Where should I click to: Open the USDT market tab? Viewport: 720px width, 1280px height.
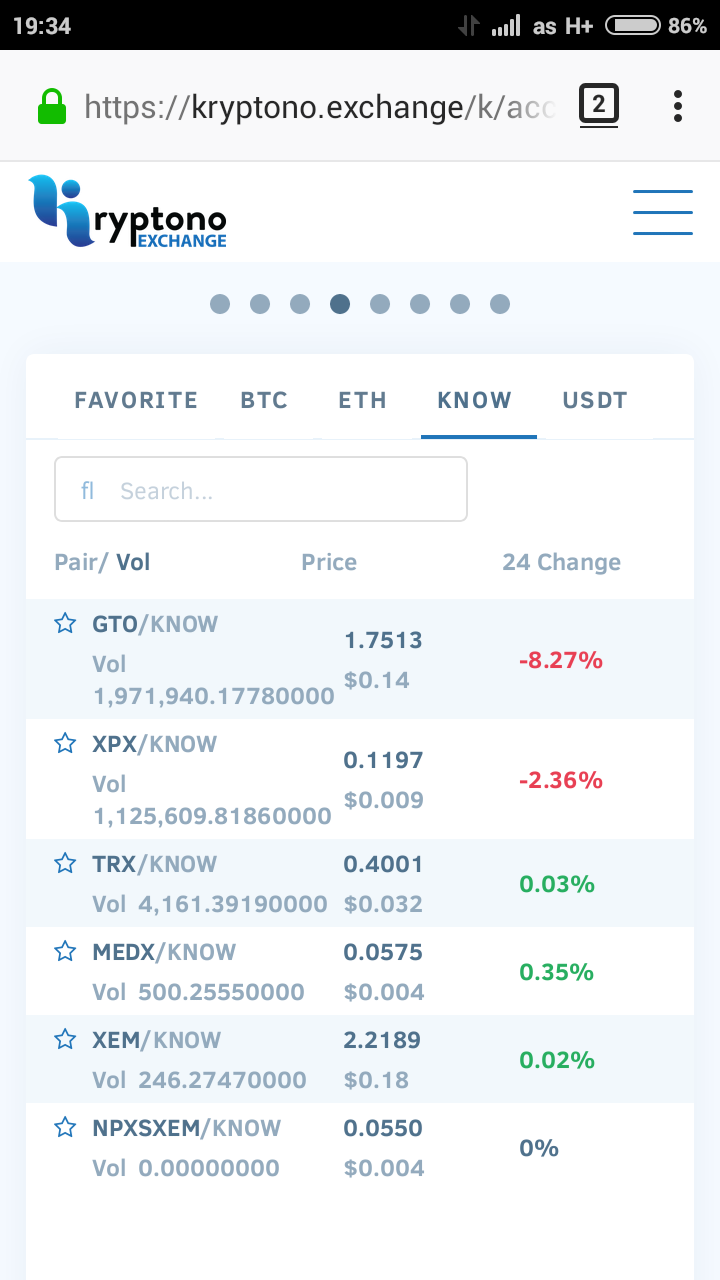pyautogui.click(x=595, y=400)
